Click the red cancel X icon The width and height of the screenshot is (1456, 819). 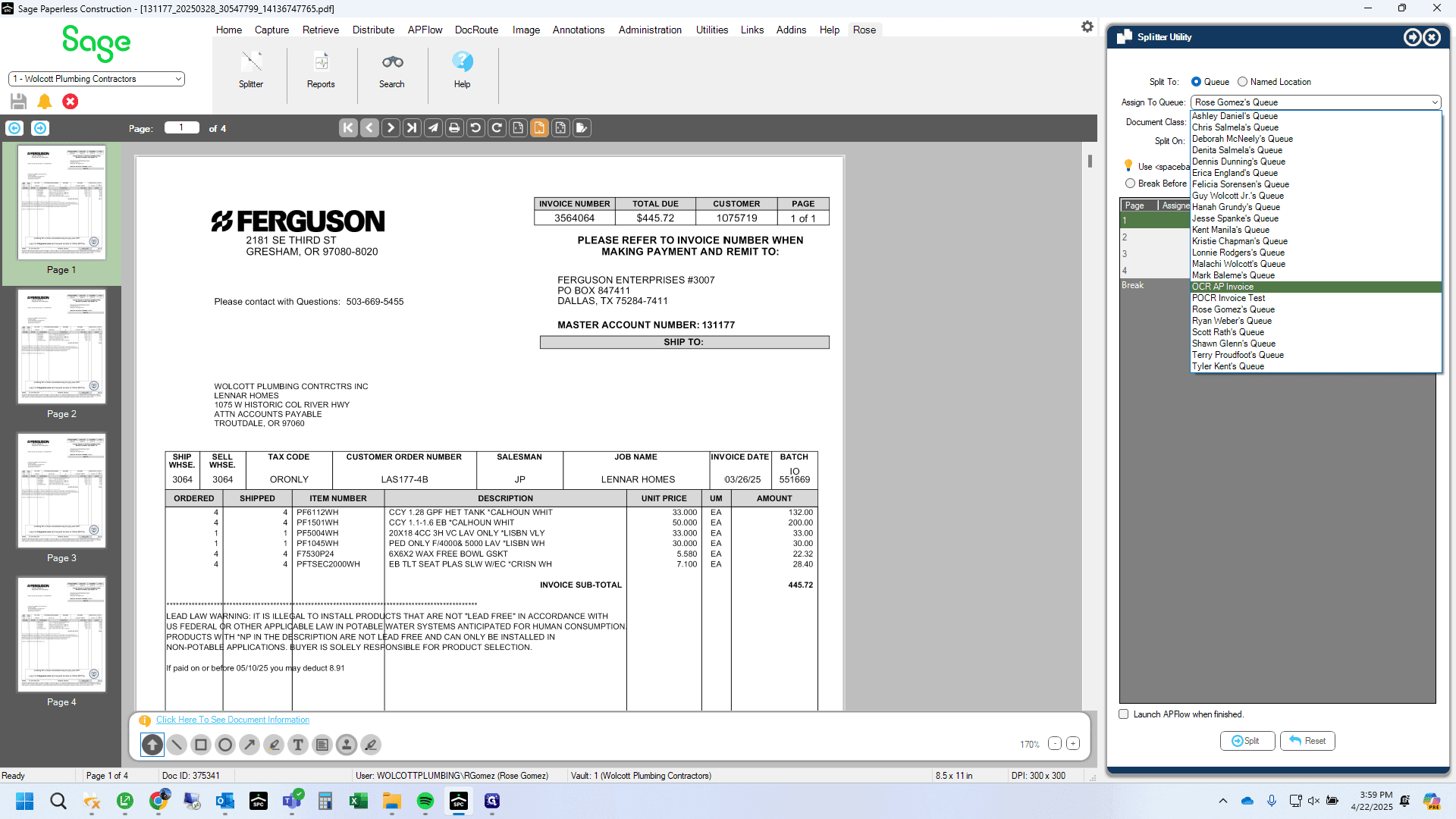point(71,102)
